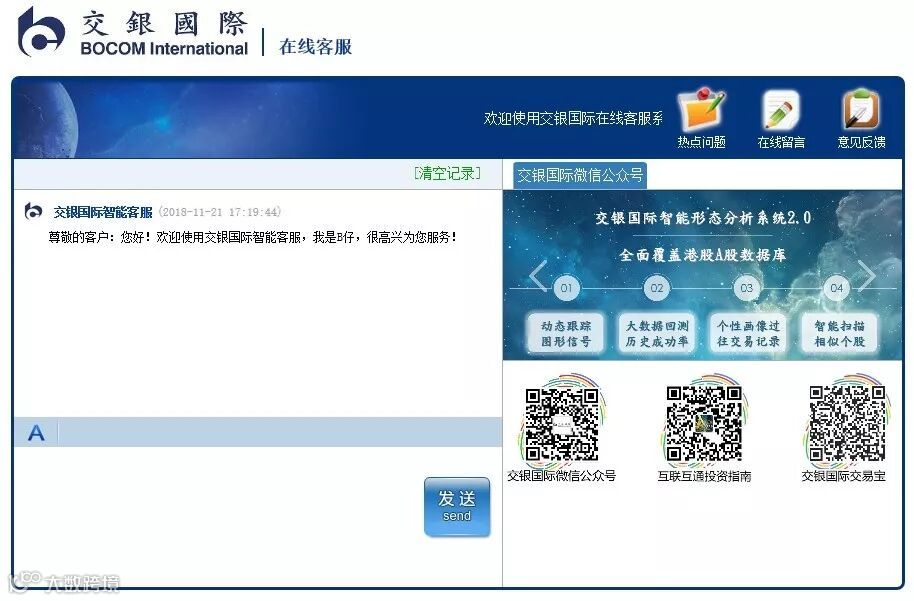Show next banner with right arrow
914x601 pixels.
[867, 275]
